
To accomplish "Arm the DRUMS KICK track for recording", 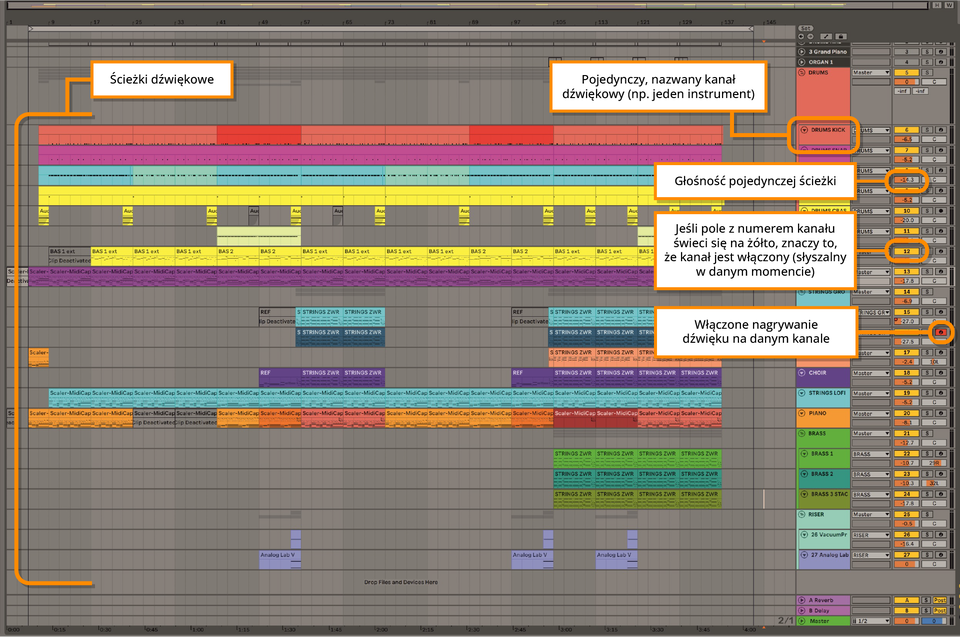I will (941, 130).
